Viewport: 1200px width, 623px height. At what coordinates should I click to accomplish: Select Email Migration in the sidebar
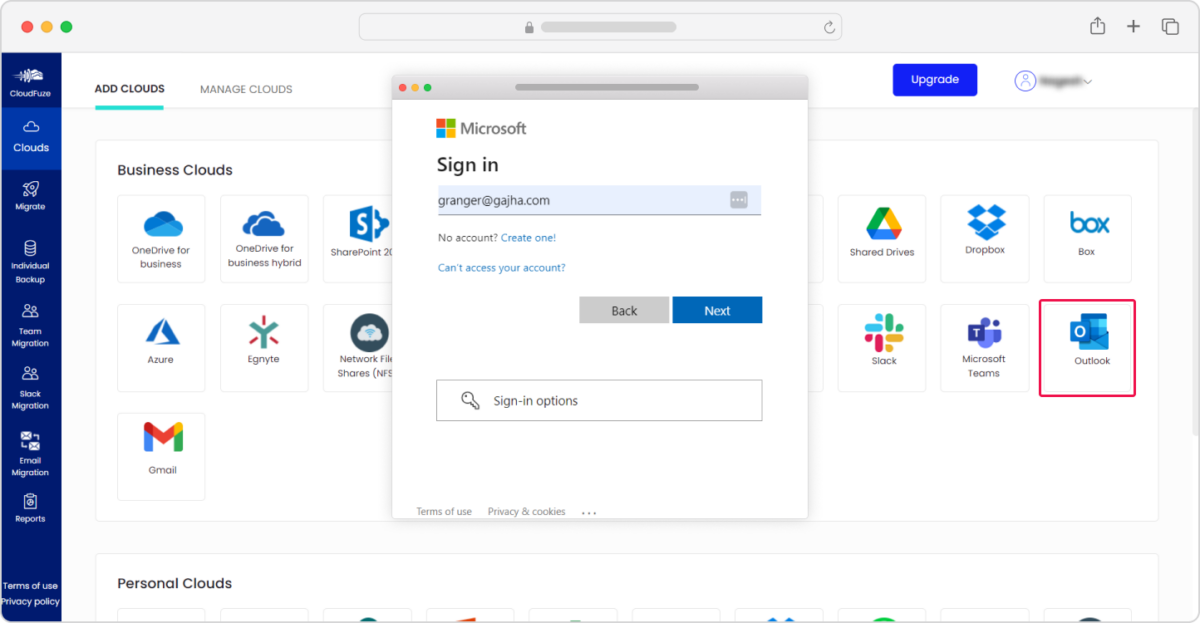click(31, 450)
